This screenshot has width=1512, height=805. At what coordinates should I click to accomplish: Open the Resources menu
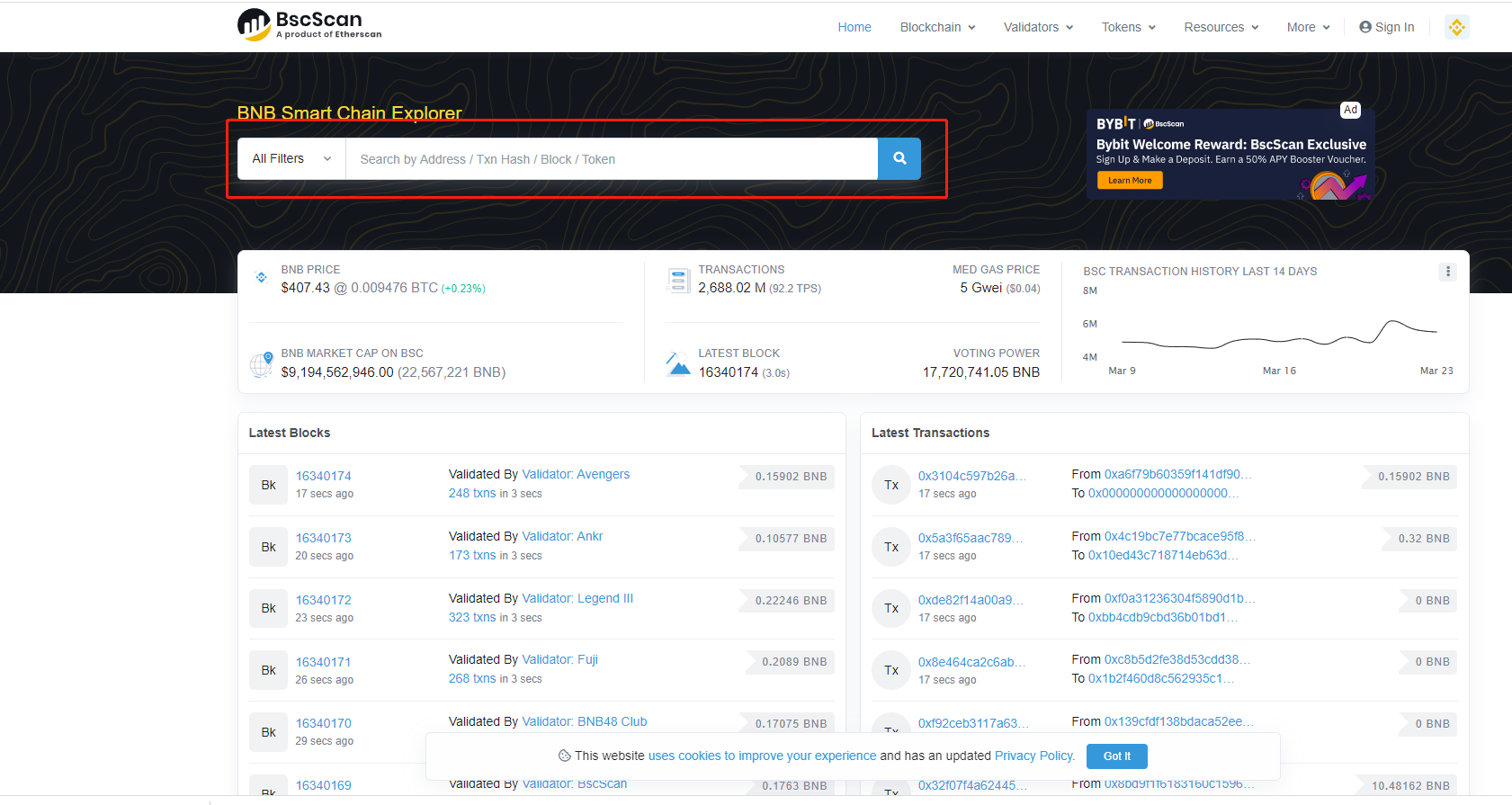coord(1221,27)
